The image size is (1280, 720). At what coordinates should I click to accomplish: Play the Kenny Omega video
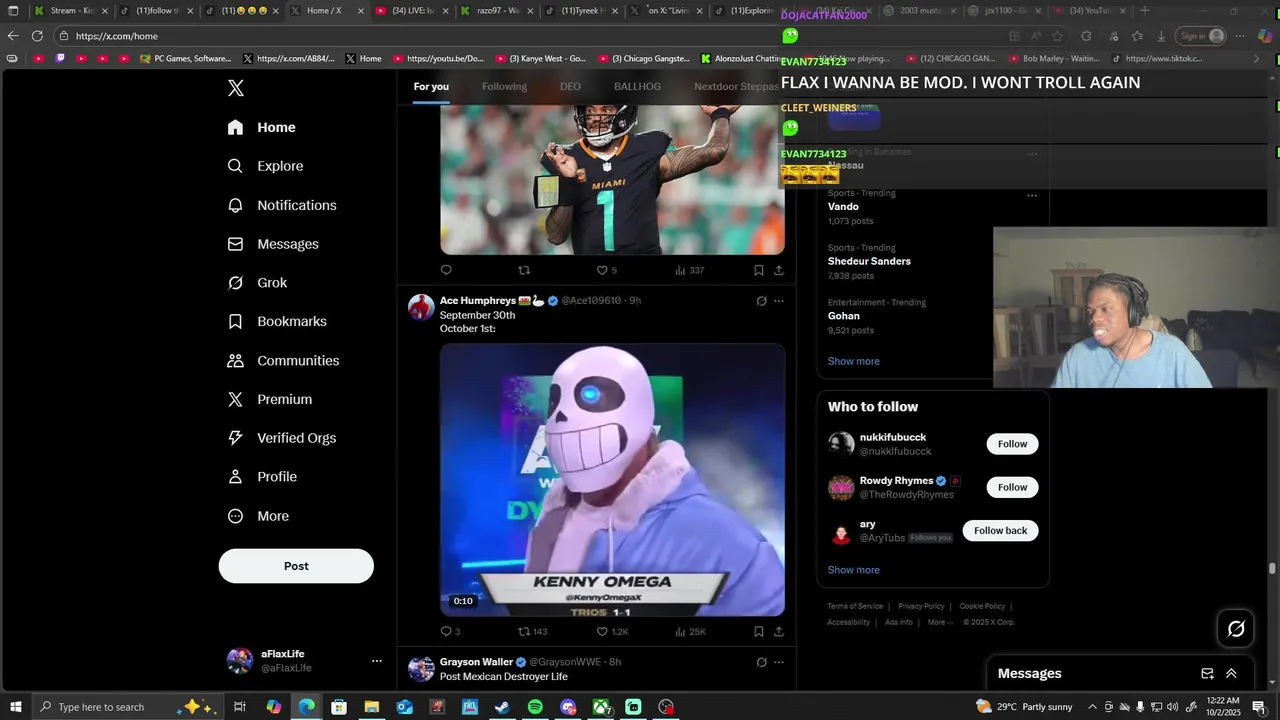point(612,480)
